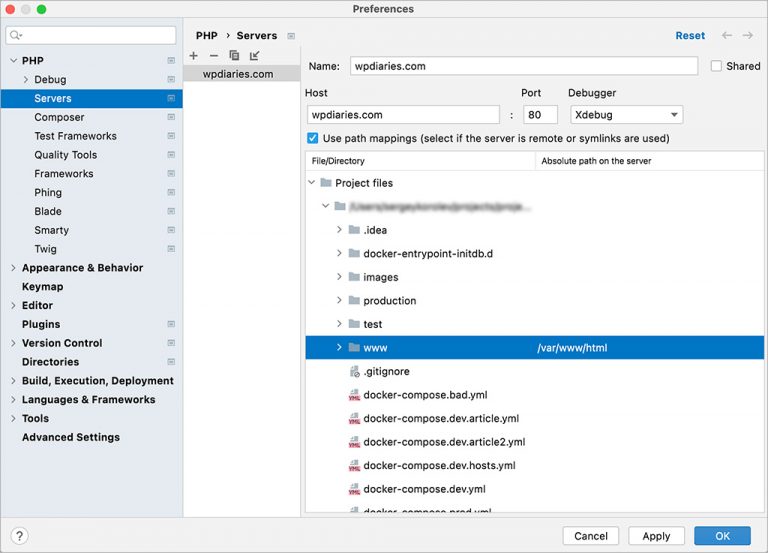Focus the settings search field

[91, 35]
